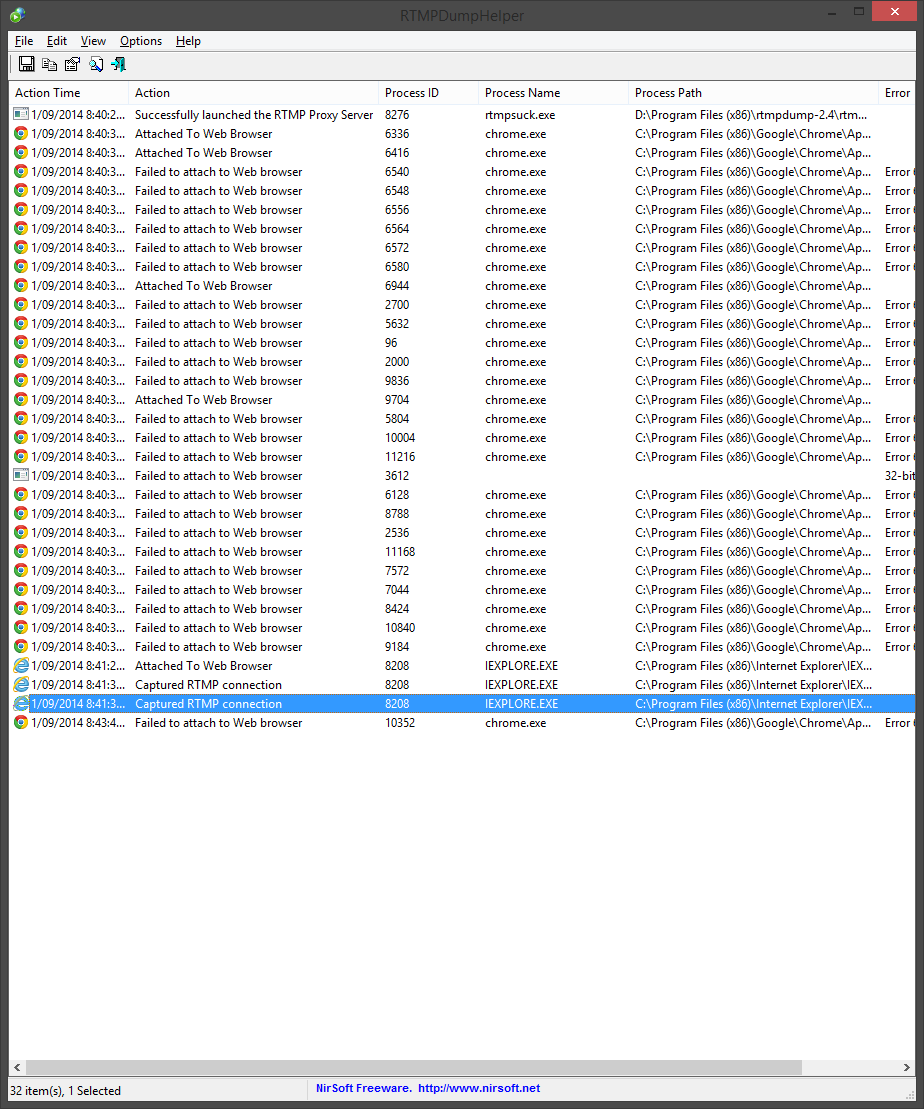Click the Chrome icon for process 6944
The height and width of the screenshot is (1109, 924).
(x=21, y=285)
